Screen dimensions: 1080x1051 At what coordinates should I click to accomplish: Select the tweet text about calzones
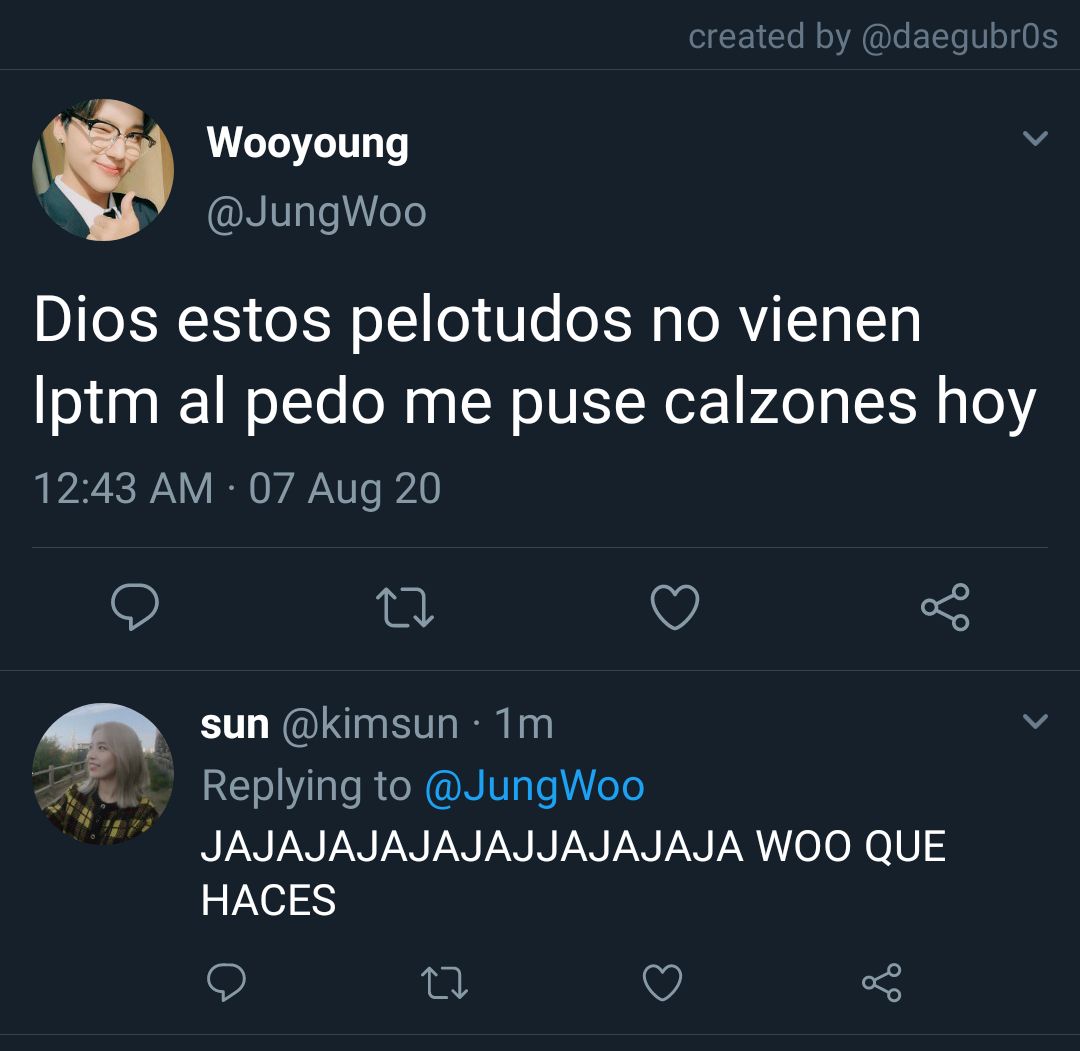tap(535, 361)
